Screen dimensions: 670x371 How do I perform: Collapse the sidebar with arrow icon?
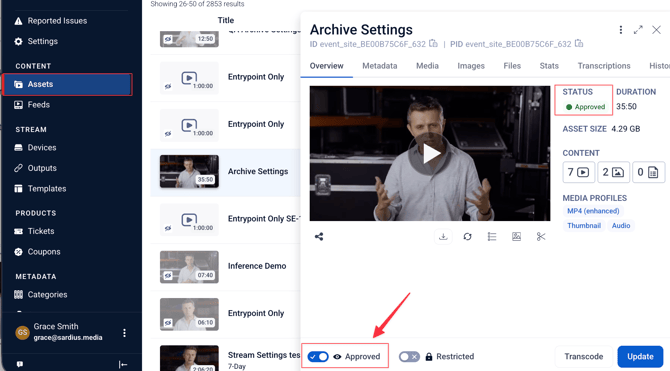click(123, 364)
